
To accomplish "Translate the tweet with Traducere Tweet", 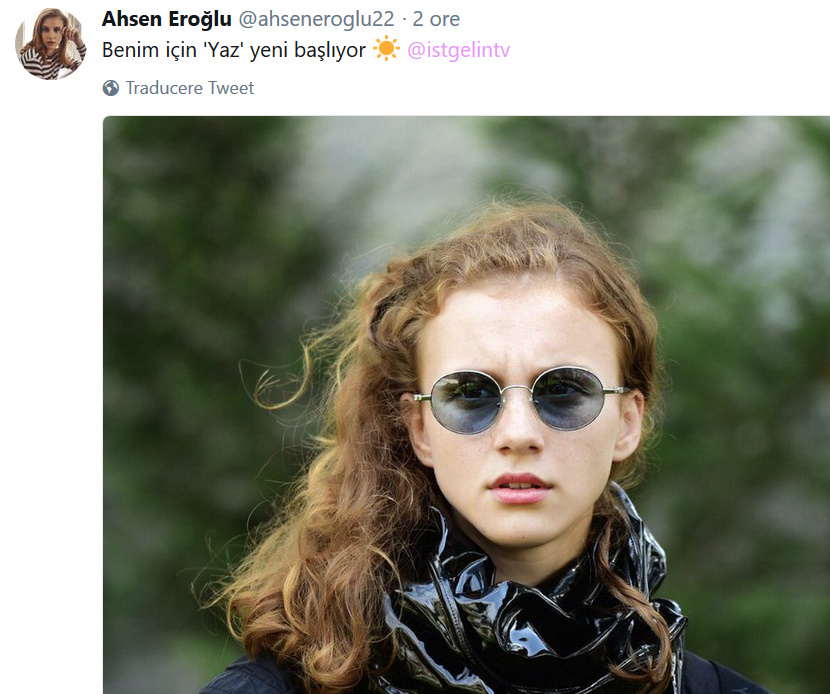I will pos(190,88).
